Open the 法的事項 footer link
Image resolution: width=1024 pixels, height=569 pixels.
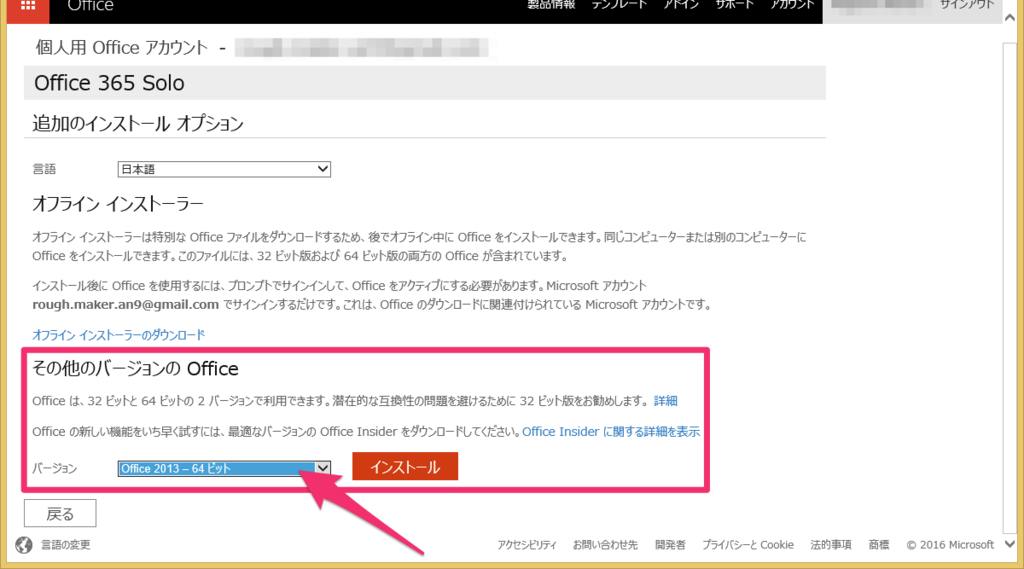point(831,545)
